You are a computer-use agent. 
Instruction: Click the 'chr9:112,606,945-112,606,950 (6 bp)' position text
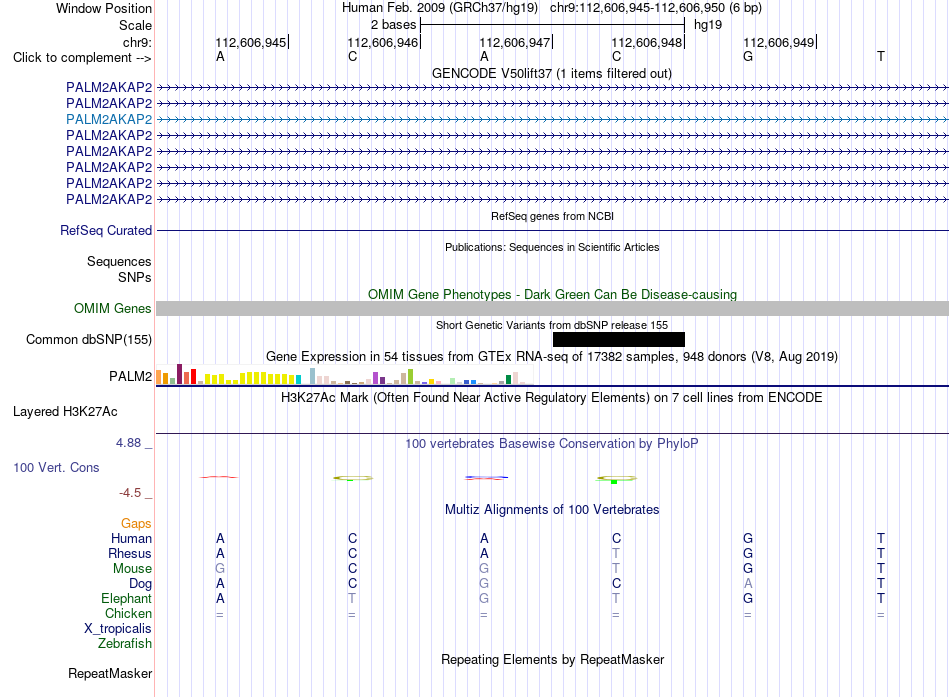click(656, 8)
